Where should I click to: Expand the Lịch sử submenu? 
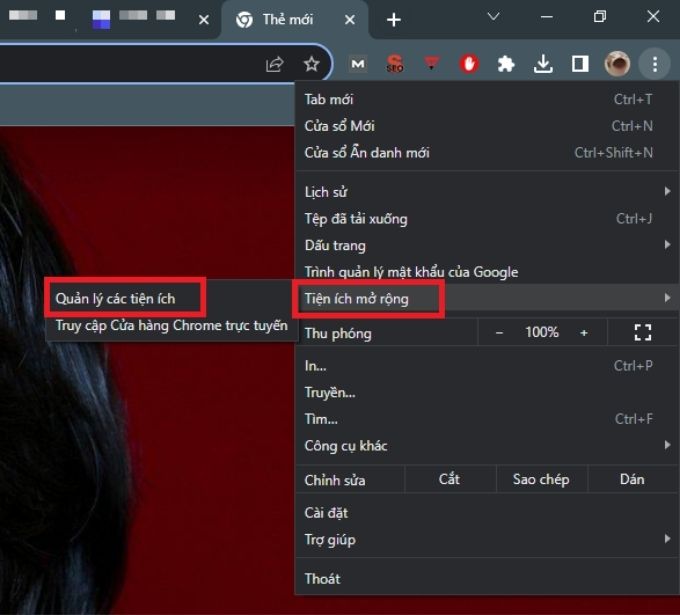click(x=486, y=192)
